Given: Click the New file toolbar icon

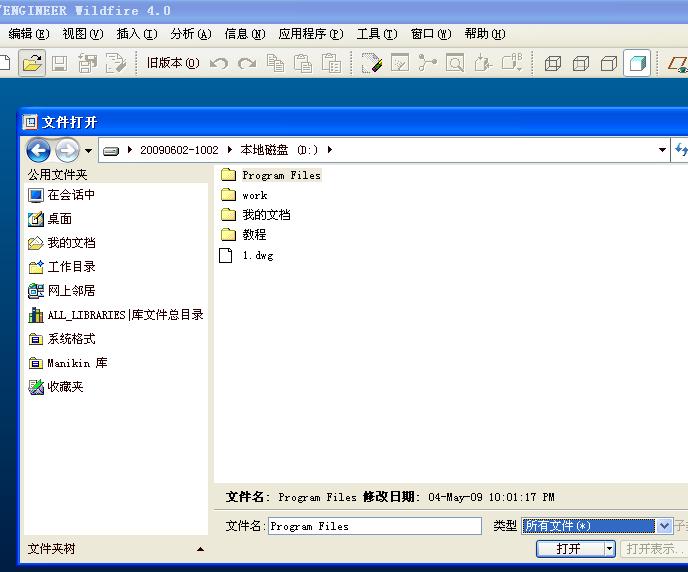Looking at the screenshot, I should [x=4, y=63].
